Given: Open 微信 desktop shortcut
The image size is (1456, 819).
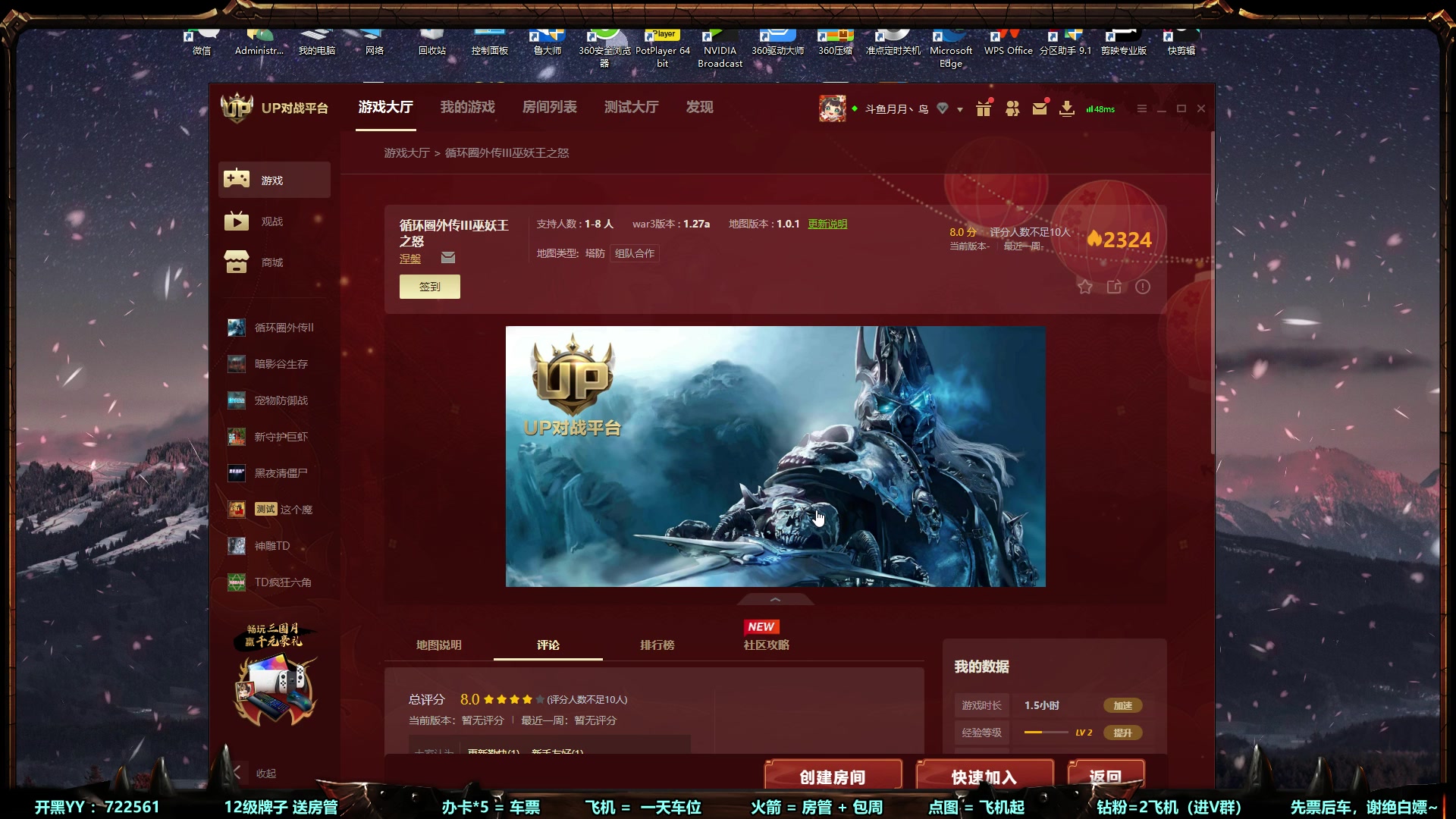Looking at the screenshot, I should [202, 42].
